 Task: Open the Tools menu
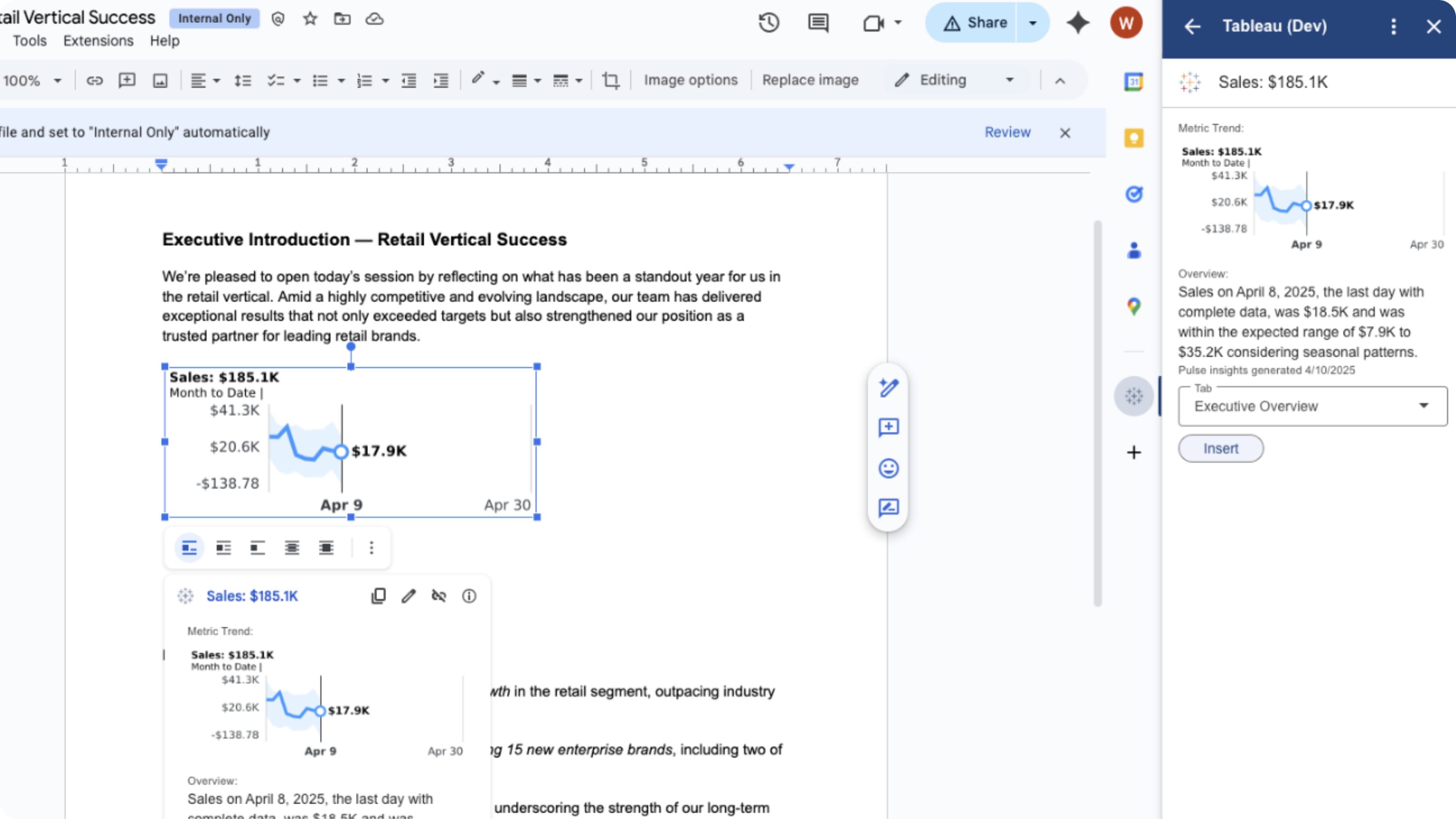30,41
